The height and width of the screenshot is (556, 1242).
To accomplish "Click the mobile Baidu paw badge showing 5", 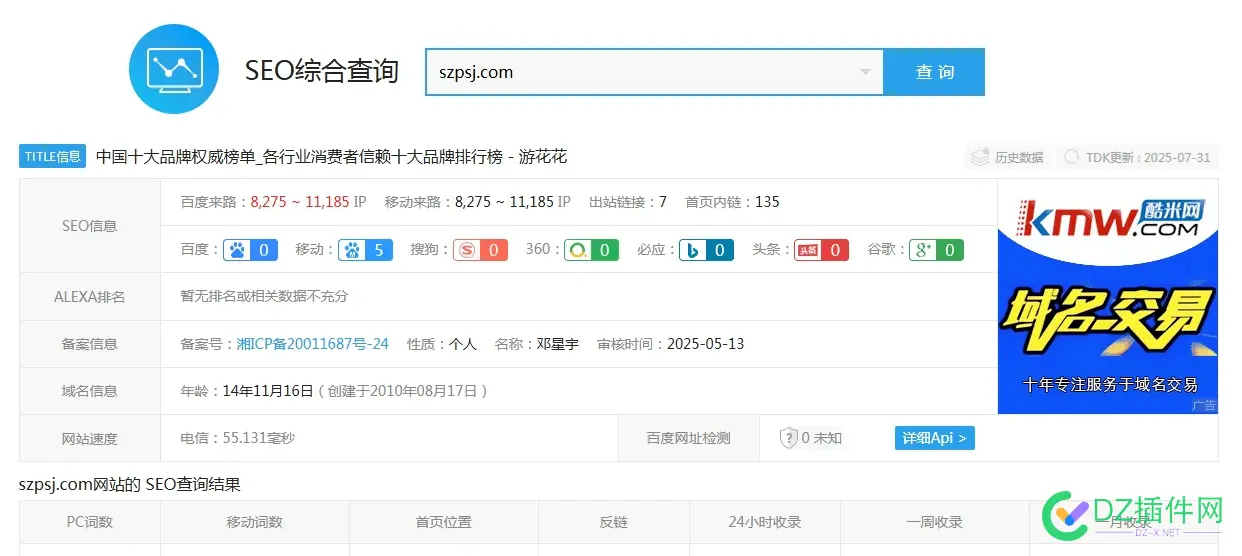I will tap(365, 250).
